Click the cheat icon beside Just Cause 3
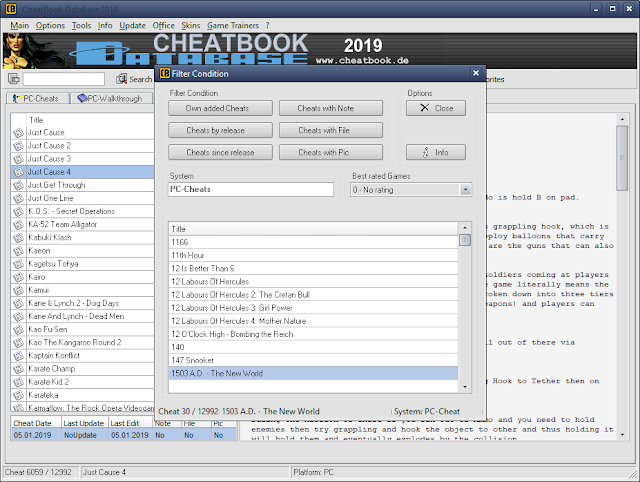The width and height of the screenshot is (640, 482). (18, 159)
